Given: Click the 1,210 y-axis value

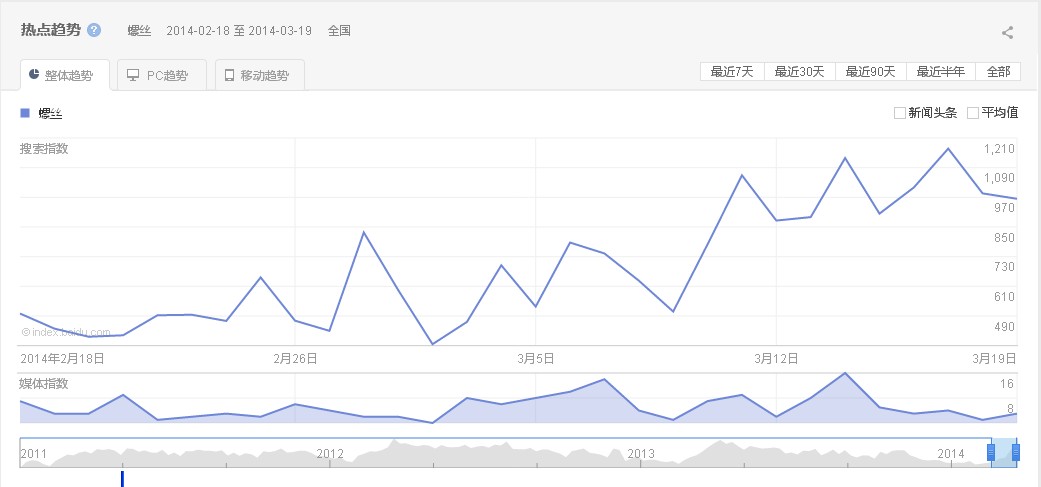Looking at the screenshot, I should coord(999,149).
